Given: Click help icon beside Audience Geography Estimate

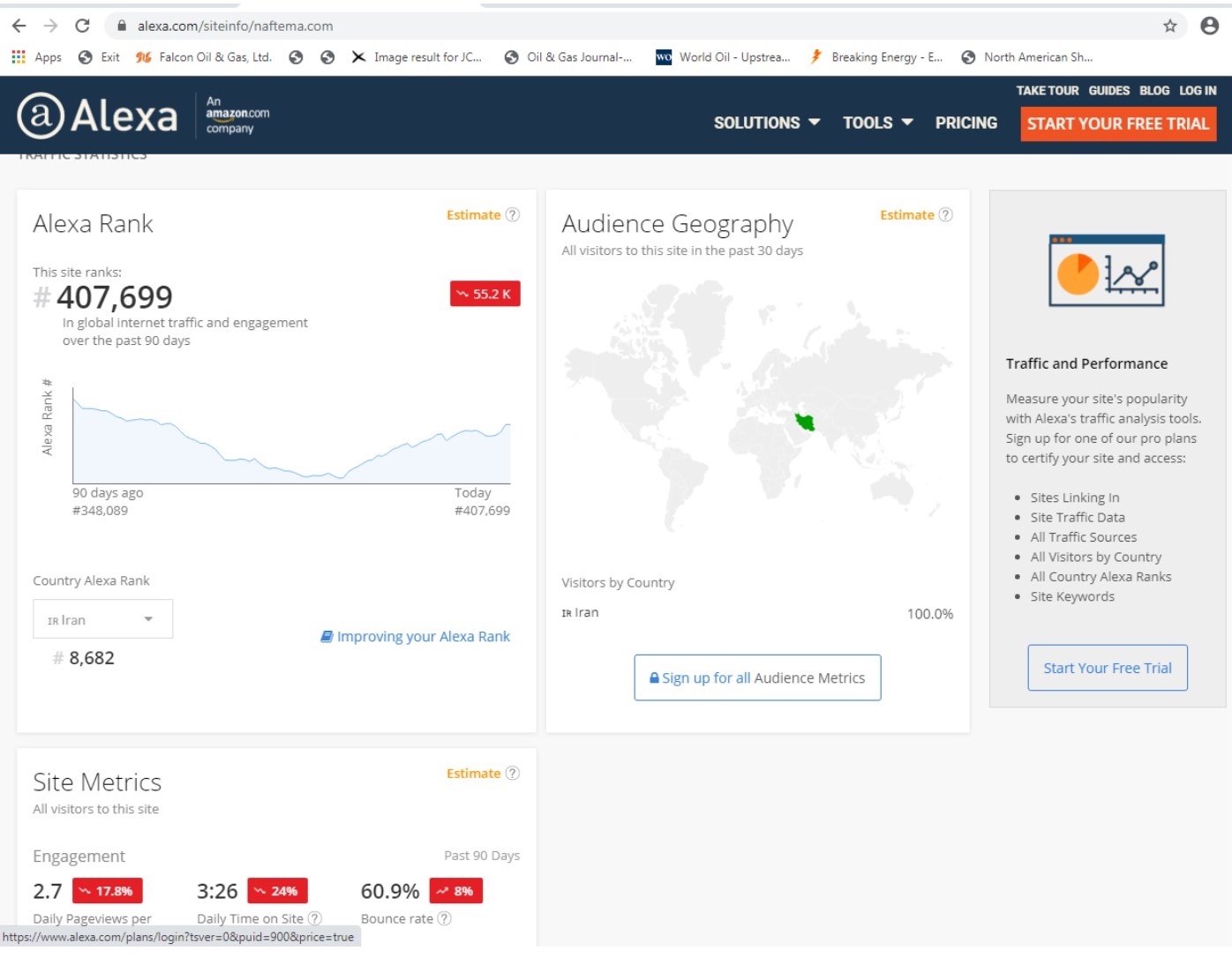Looking at the screenshot, I should [946, 215].
